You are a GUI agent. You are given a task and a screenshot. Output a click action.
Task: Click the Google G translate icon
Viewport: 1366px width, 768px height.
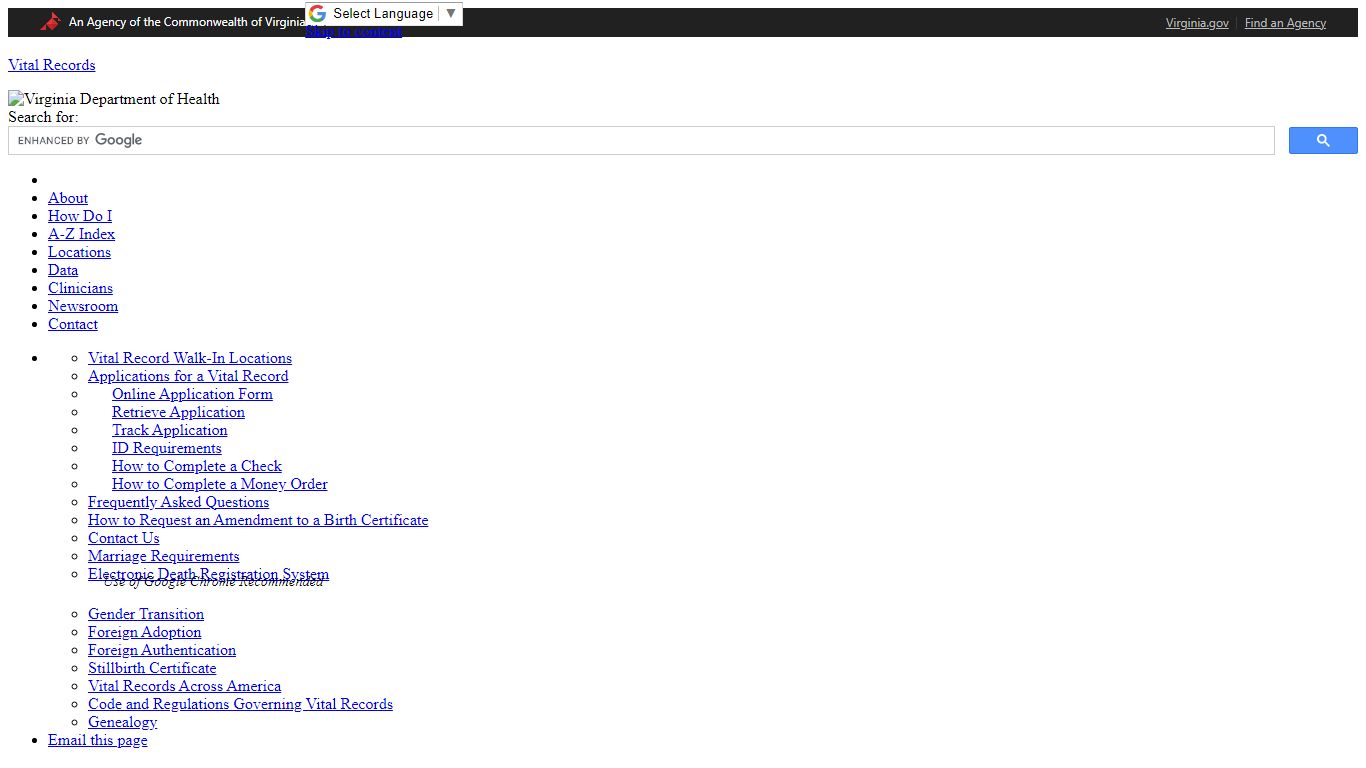click(318, 13)
